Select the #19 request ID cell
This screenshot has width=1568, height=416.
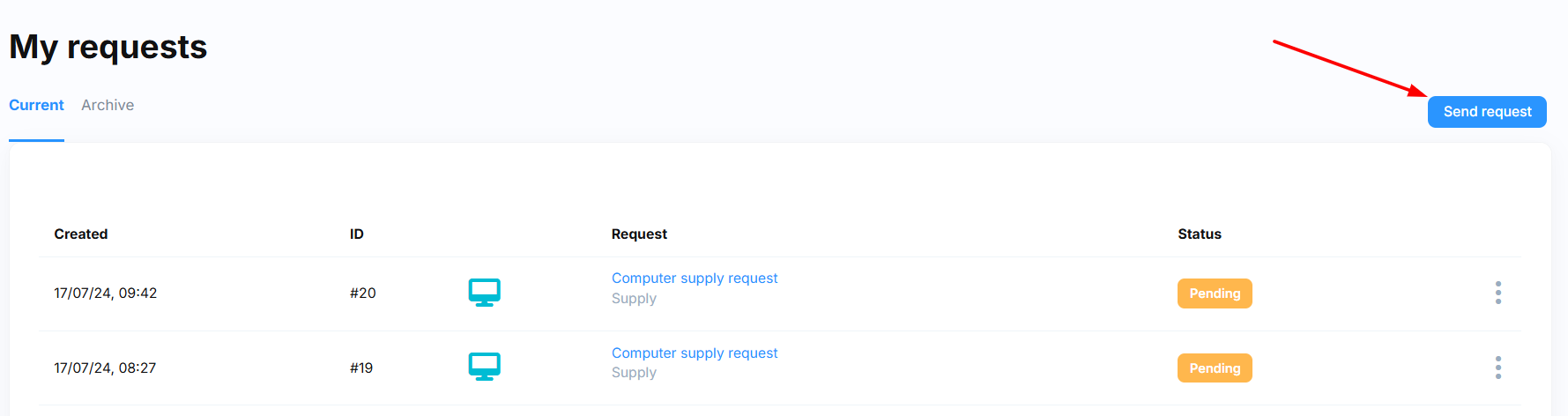(x=361, y=368)
